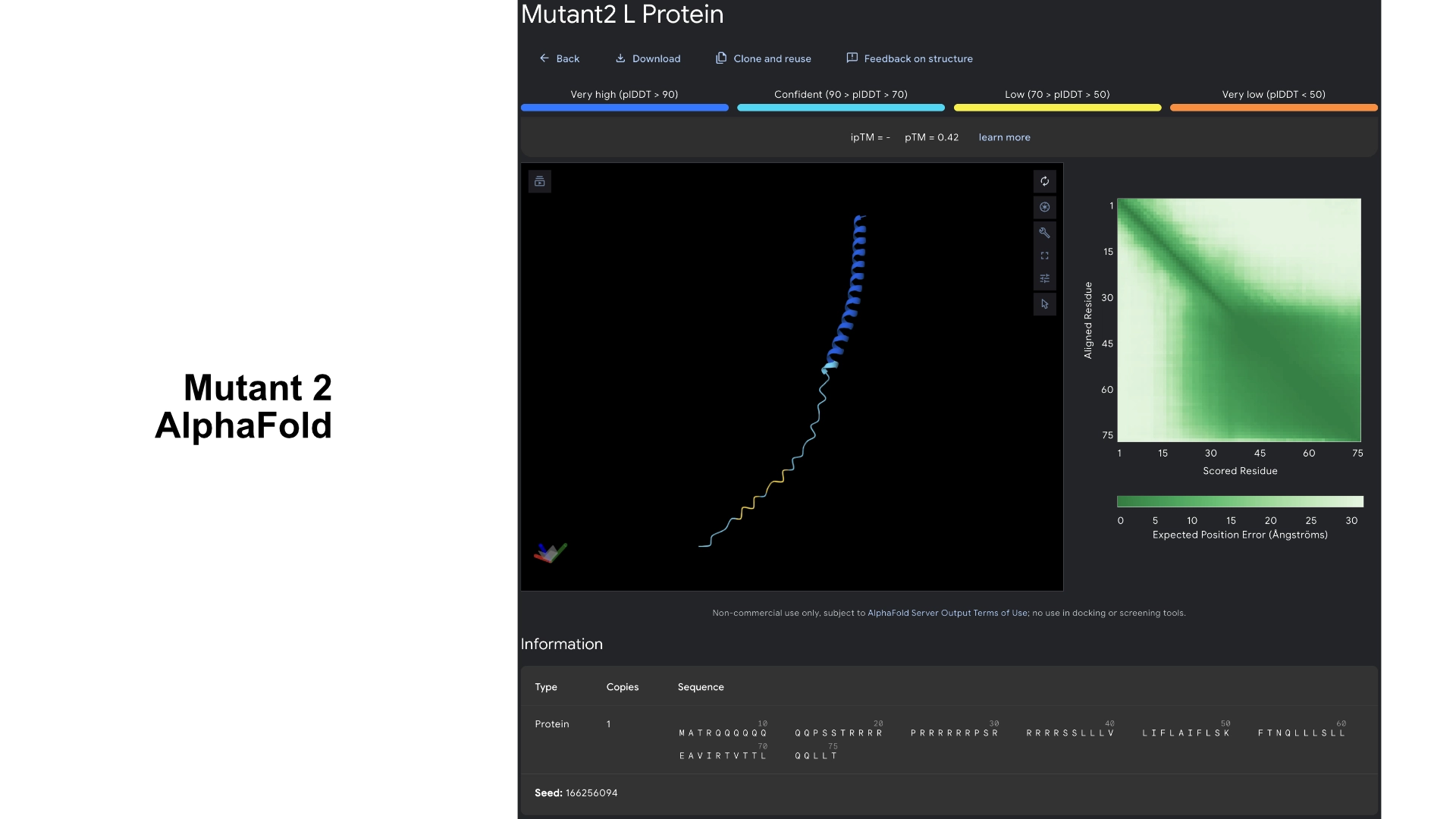Open AlphaFold Server Output Terms of Use

(x=948, y=613)
